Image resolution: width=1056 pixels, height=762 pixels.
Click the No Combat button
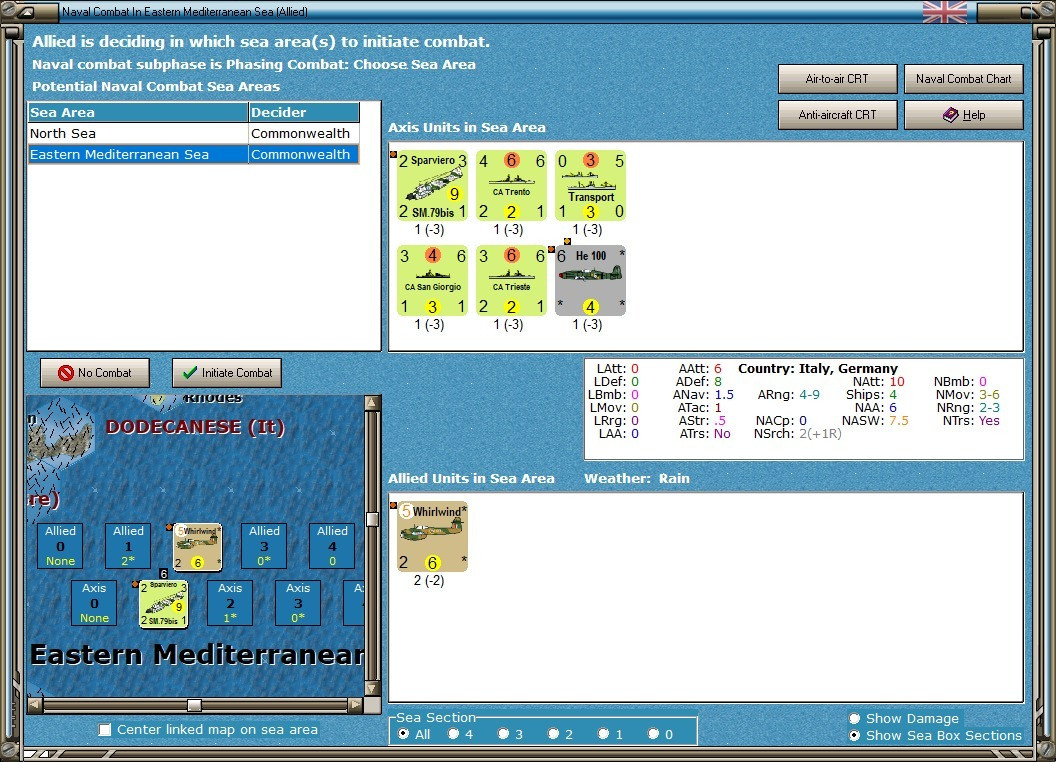click(95, 373)
